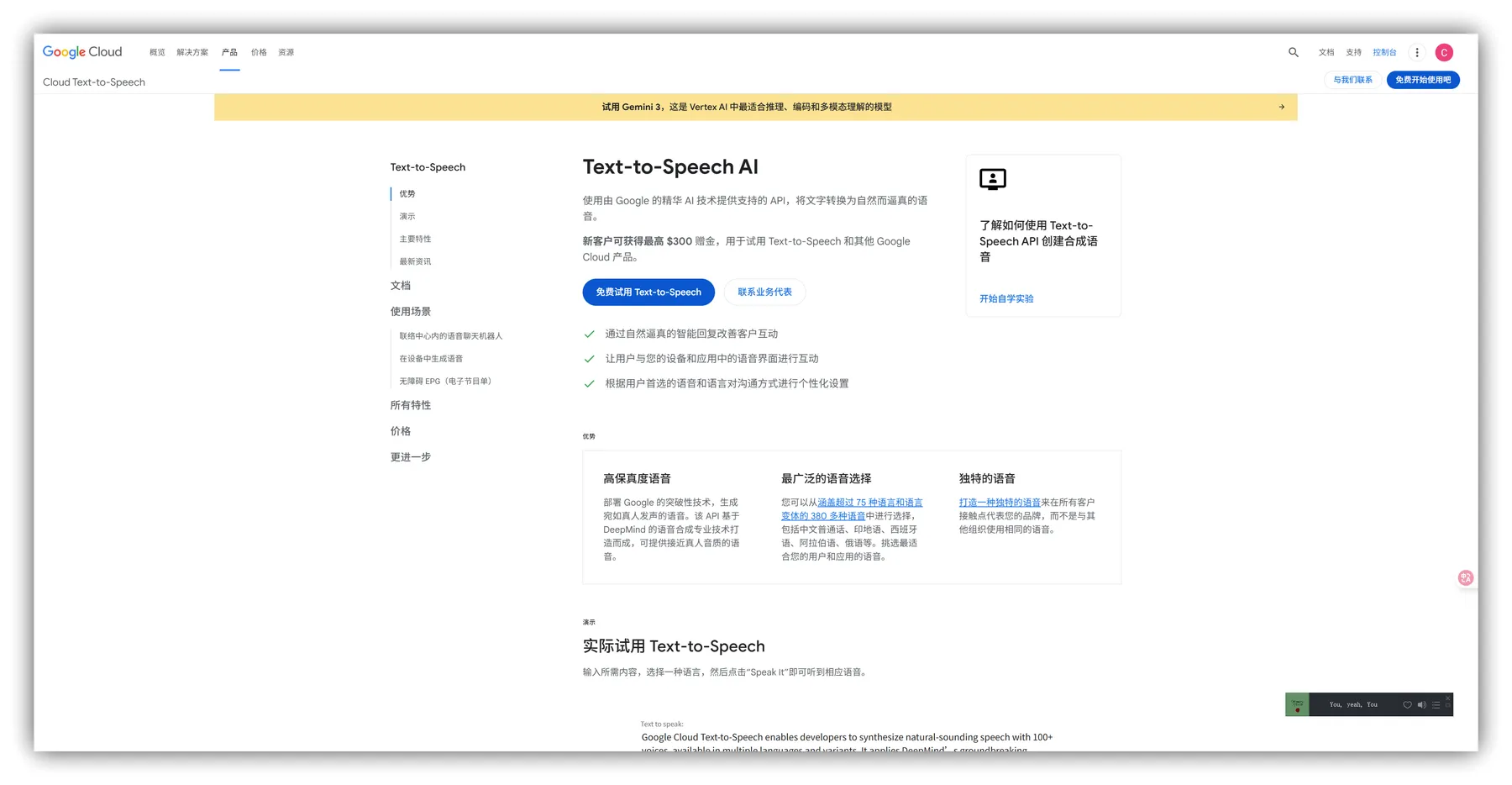1512x785 pixels.
Task: Click the 联系业务代表 button
Action: click(x=764, y=292)
